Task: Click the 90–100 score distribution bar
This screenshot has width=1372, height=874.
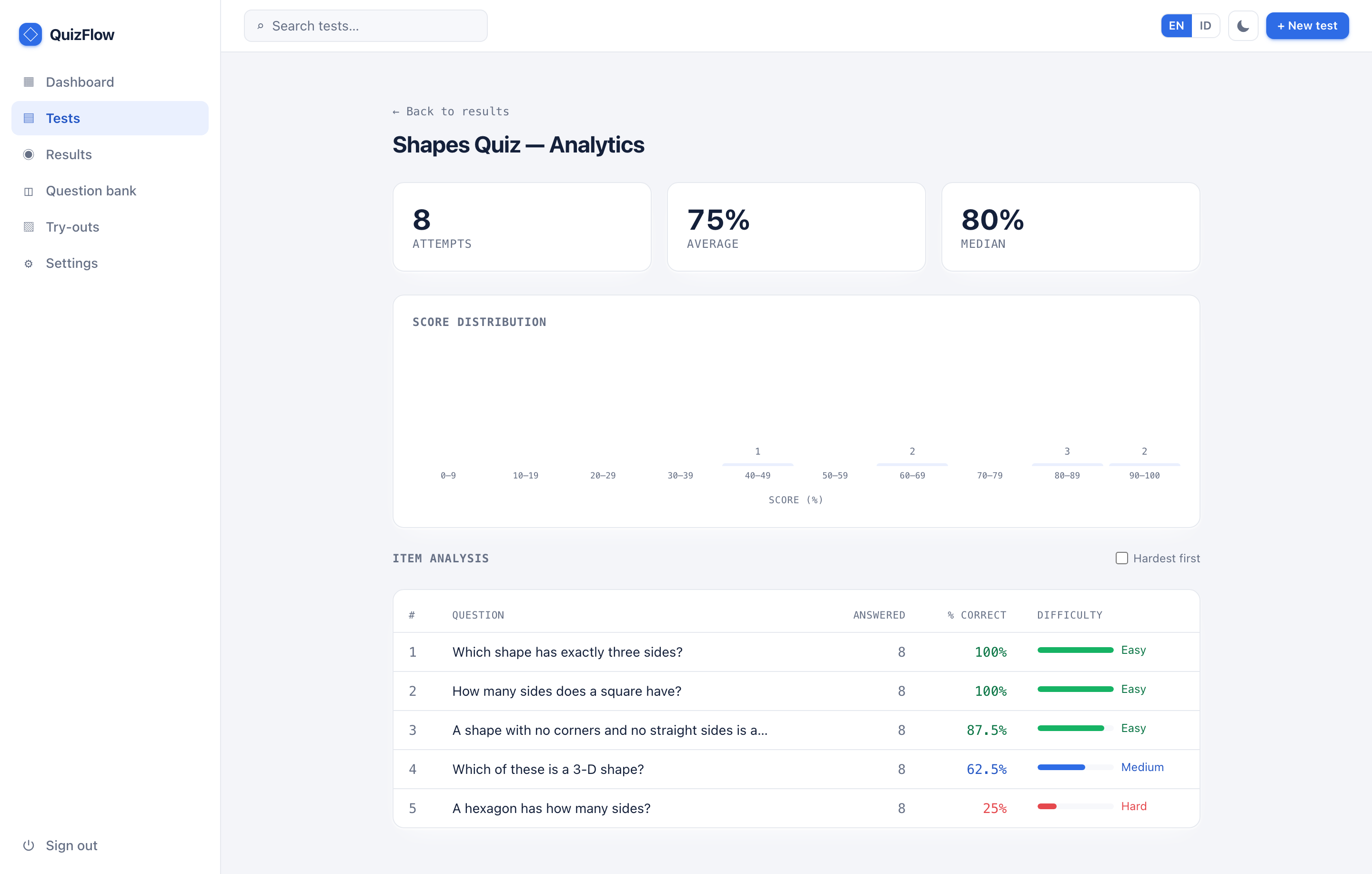Action: [x=1144, y=465]
